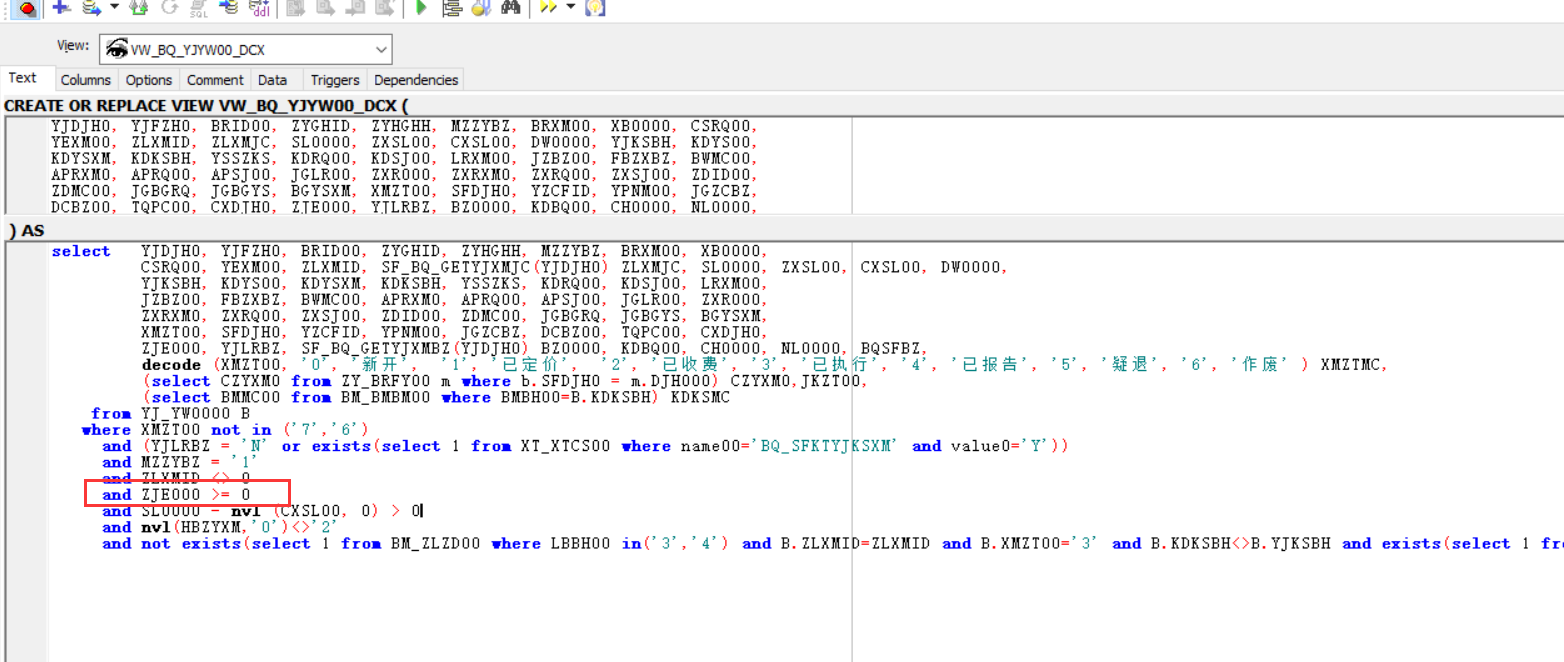Click the yellow flask test icon
This screenshot has width=1564, height=662.
[481, 8]
